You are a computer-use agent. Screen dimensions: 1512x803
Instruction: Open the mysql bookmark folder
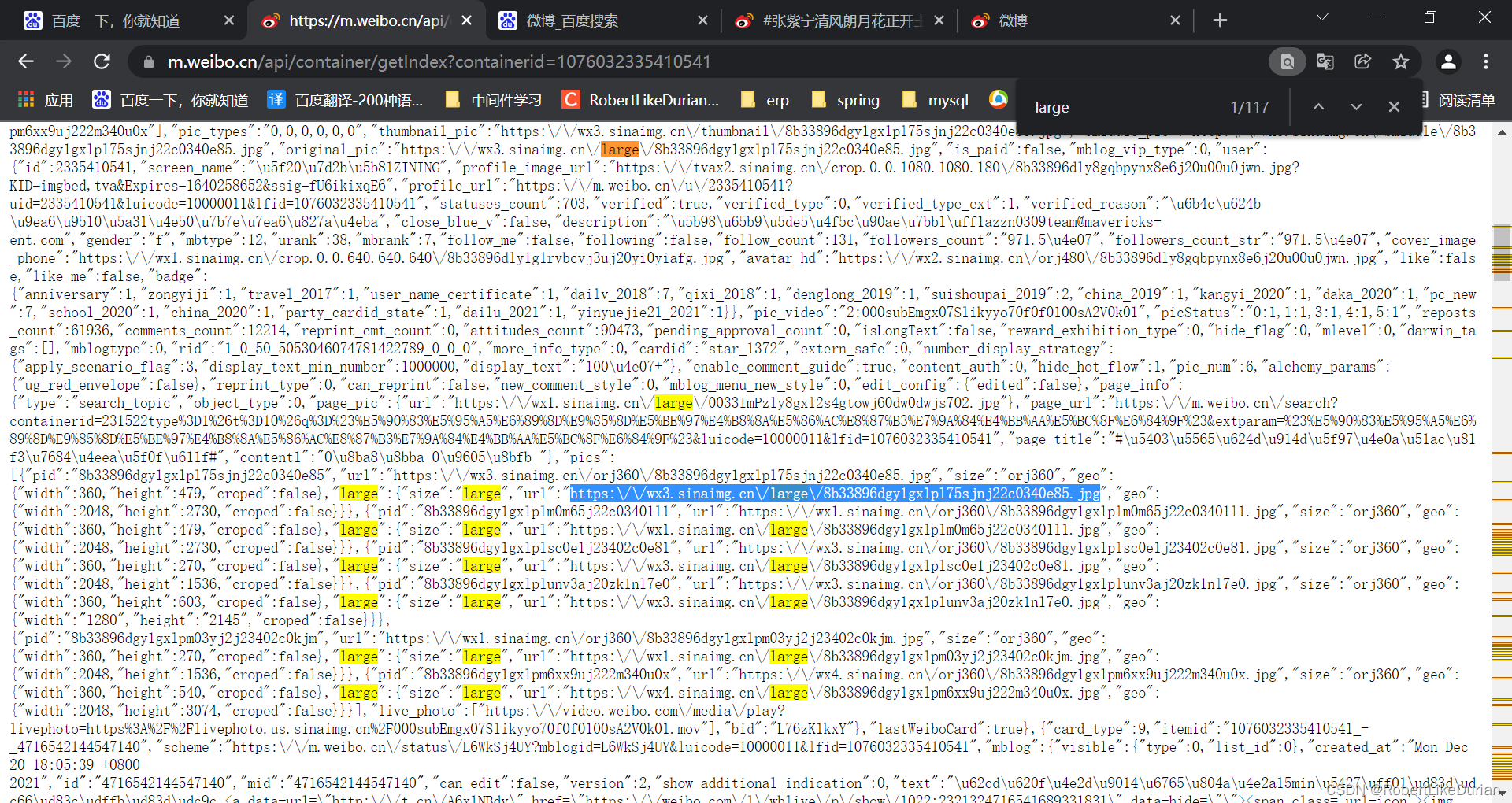(x=935, y=100)
